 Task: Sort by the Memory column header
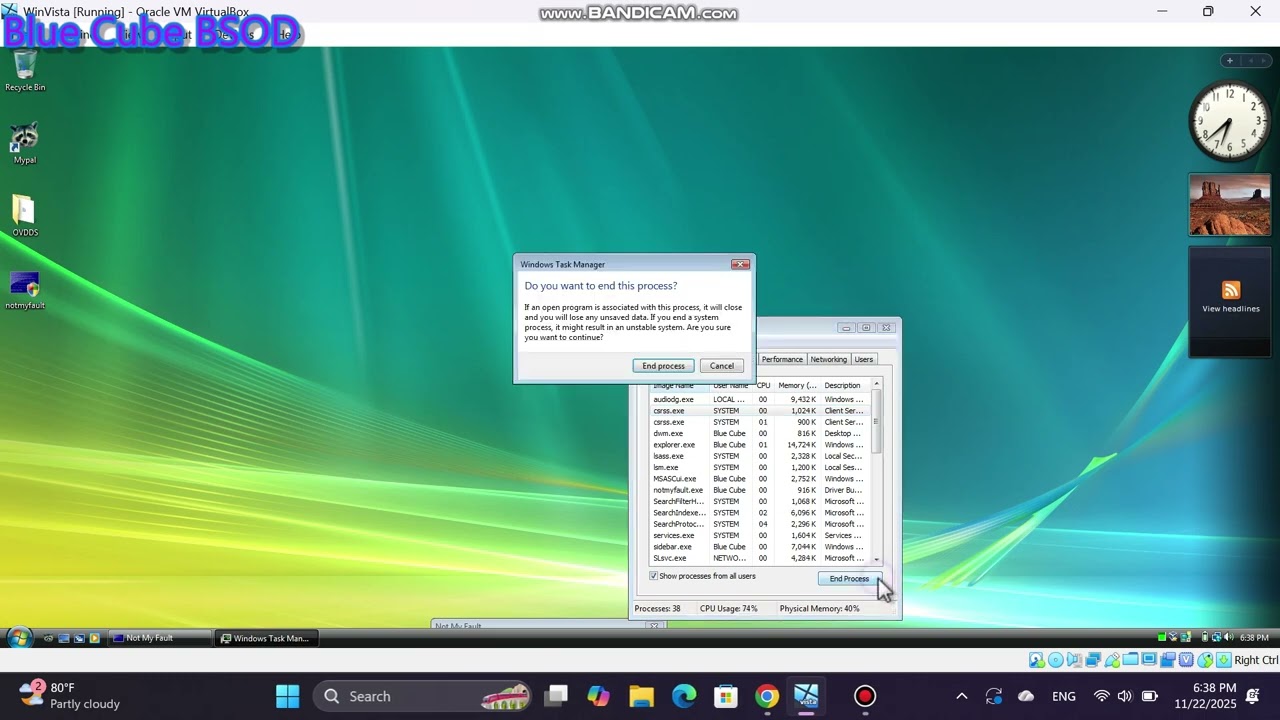point(797,385)
